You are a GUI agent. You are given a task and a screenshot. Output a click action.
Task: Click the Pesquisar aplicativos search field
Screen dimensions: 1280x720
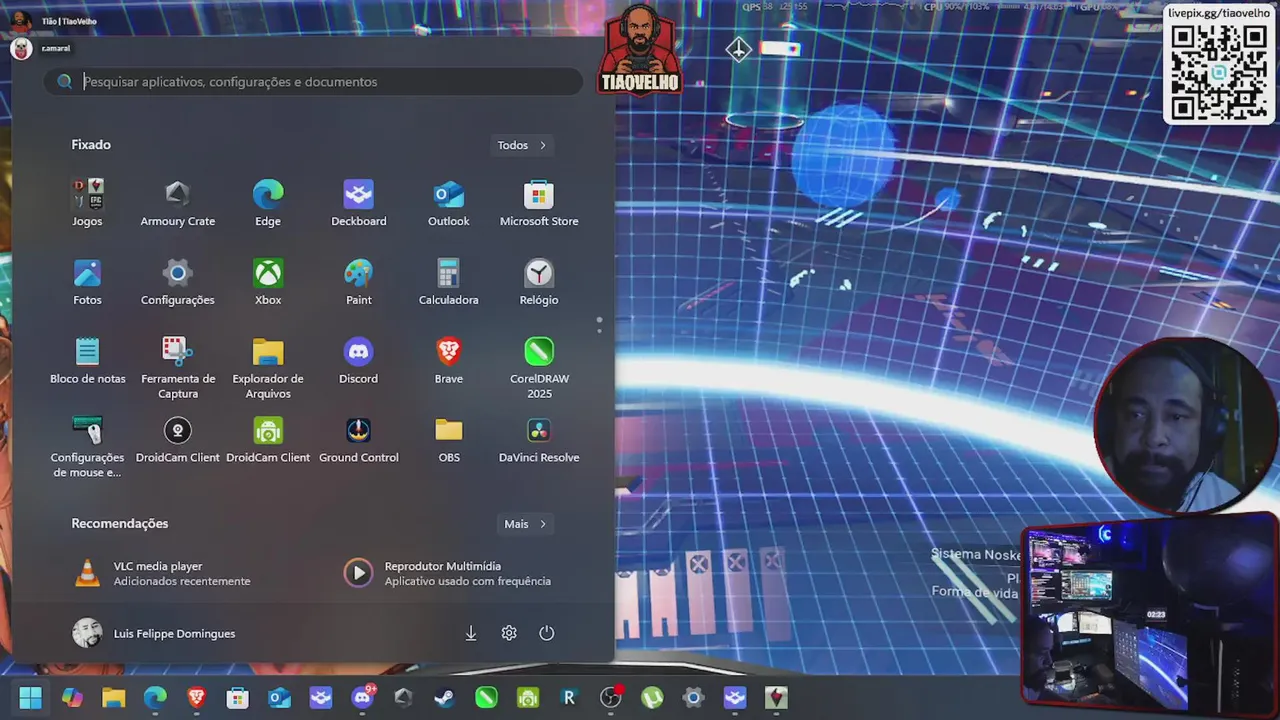click(x=313, y=82)
